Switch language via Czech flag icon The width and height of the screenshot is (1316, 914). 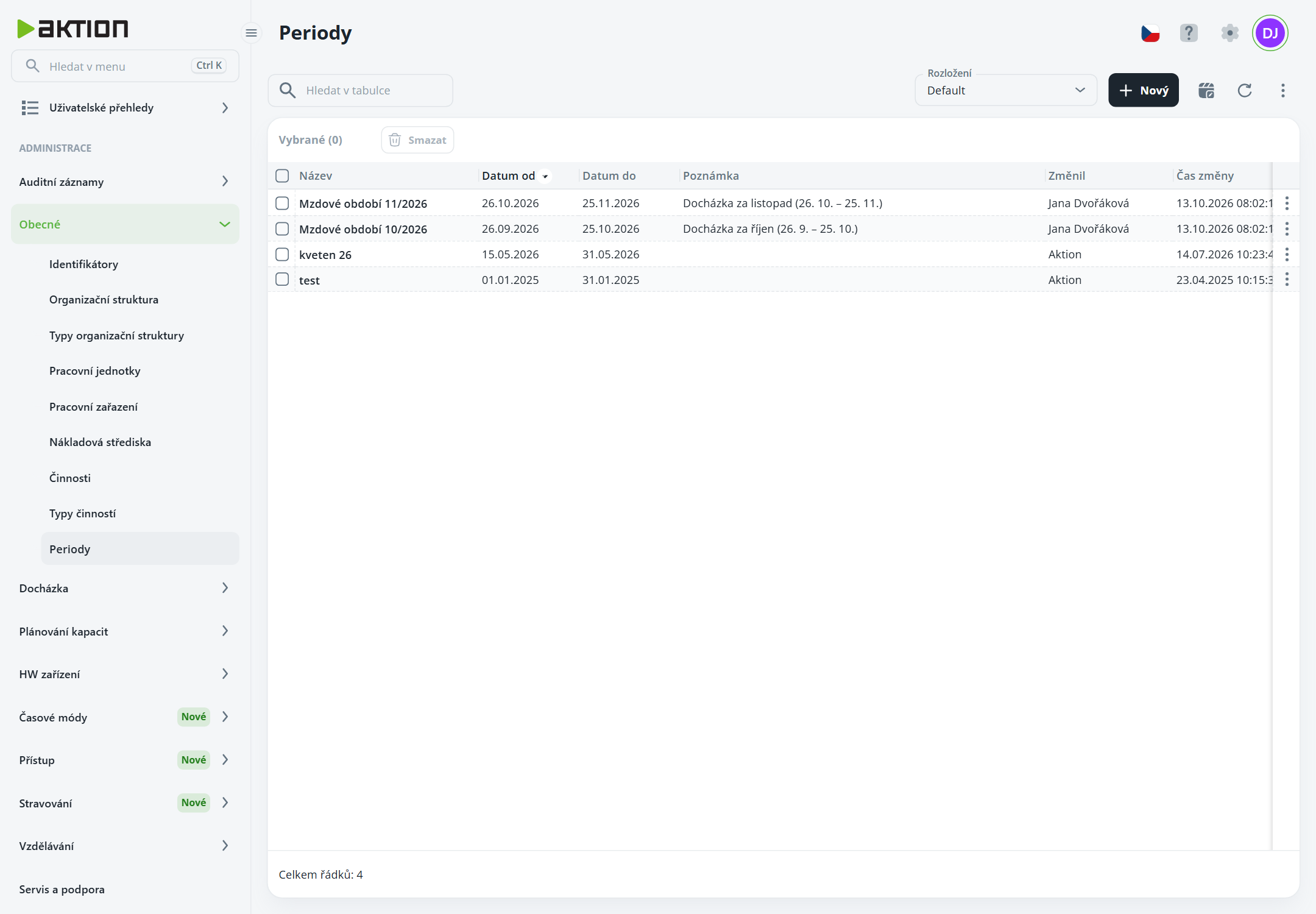[1150, 33]
